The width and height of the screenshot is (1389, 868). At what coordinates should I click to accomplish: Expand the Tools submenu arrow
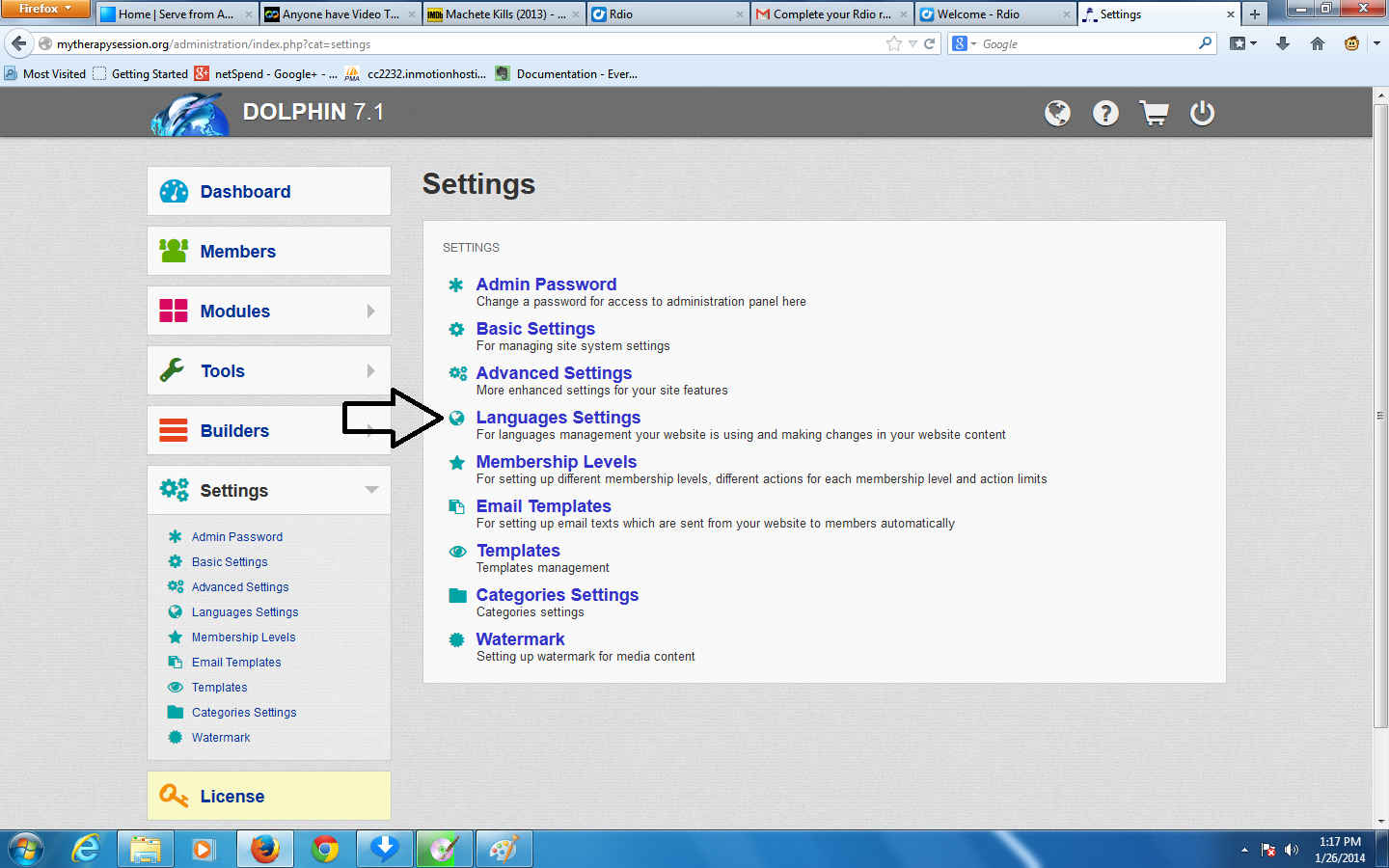click(x=371, y=370)
